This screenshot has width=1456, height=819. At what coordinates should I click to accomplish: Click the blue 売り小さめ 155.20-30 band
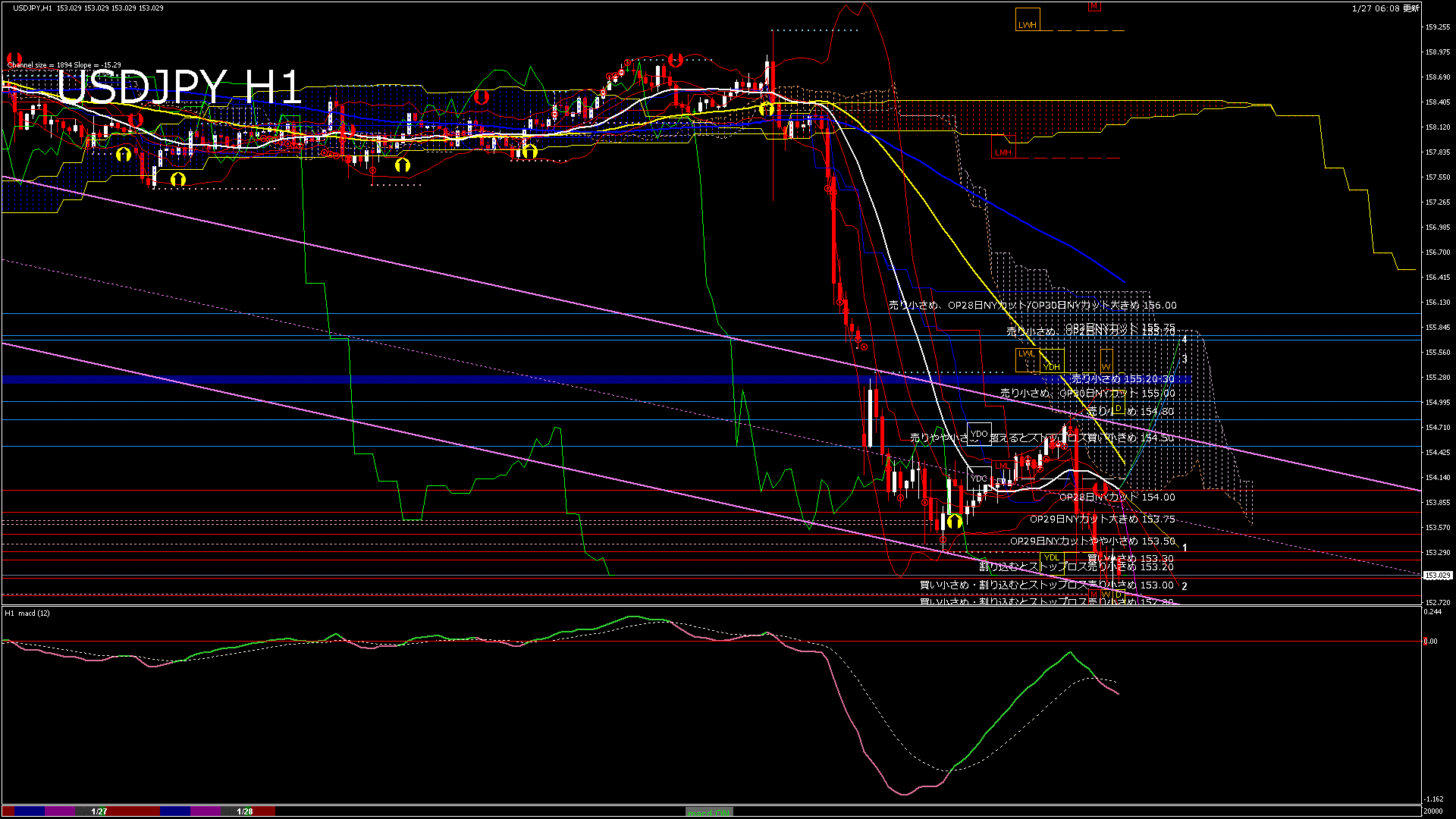pyautogui.click(x=1122, y=379)
